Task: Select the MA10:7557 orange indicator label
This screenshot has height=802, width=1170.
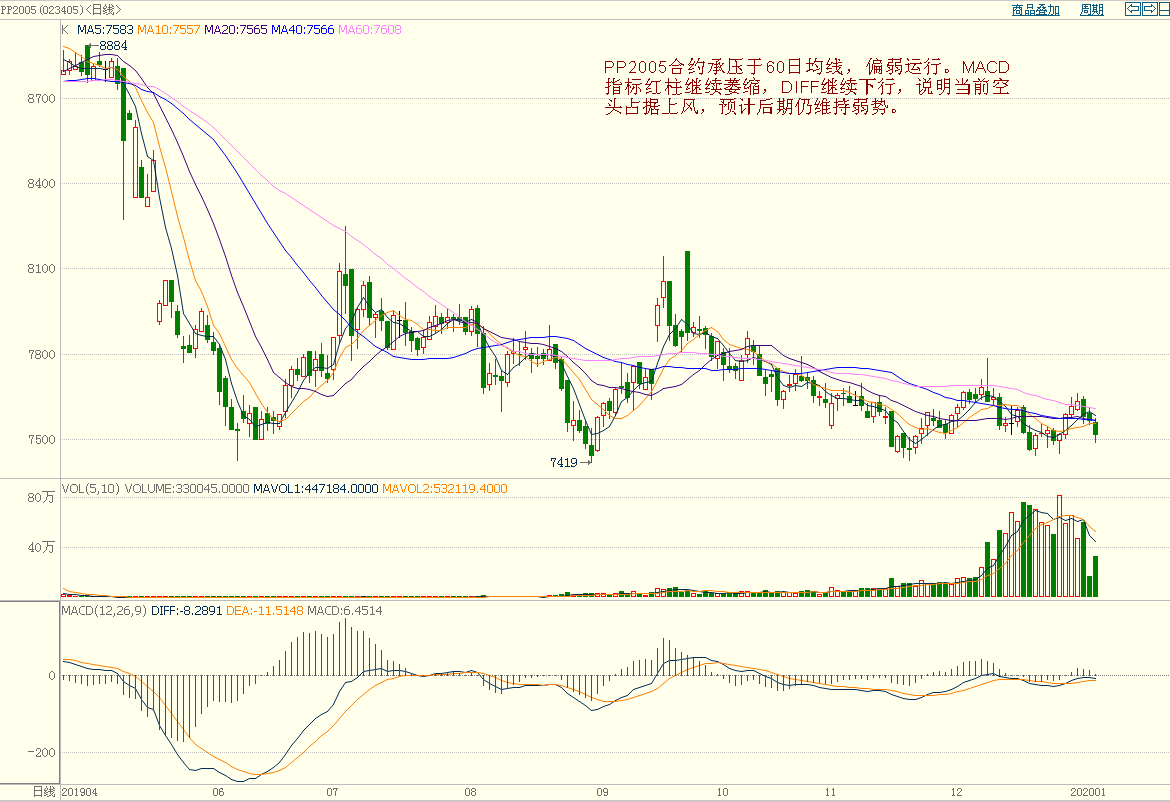Action: (x=168, y=30)
